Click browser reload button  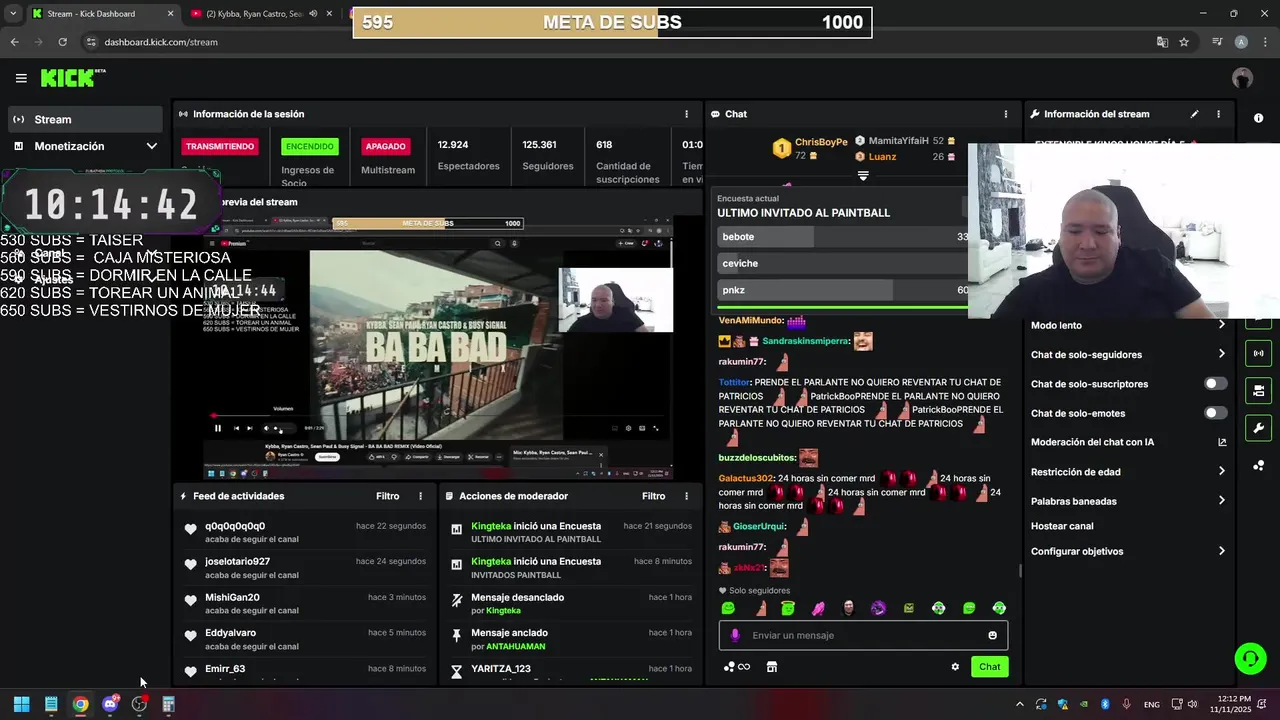pos(62,42)
